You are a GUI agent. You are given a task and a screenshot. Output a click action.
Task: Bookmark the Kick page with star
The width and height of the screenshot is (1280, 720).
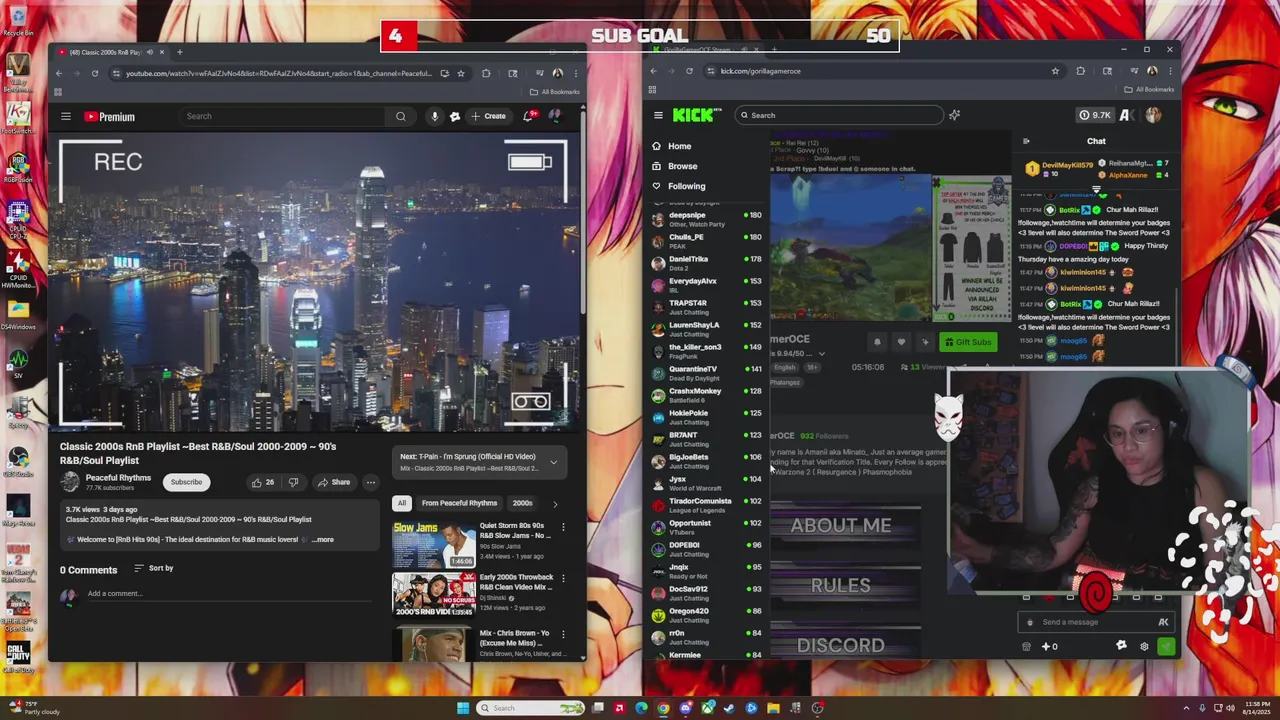coord(1055,71)
